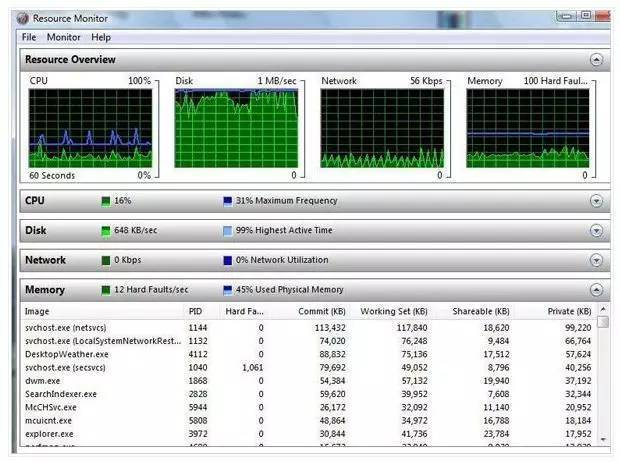Click the blue Used Physical Memory indicator
The image size is (620, 462).
coord(228,290)
